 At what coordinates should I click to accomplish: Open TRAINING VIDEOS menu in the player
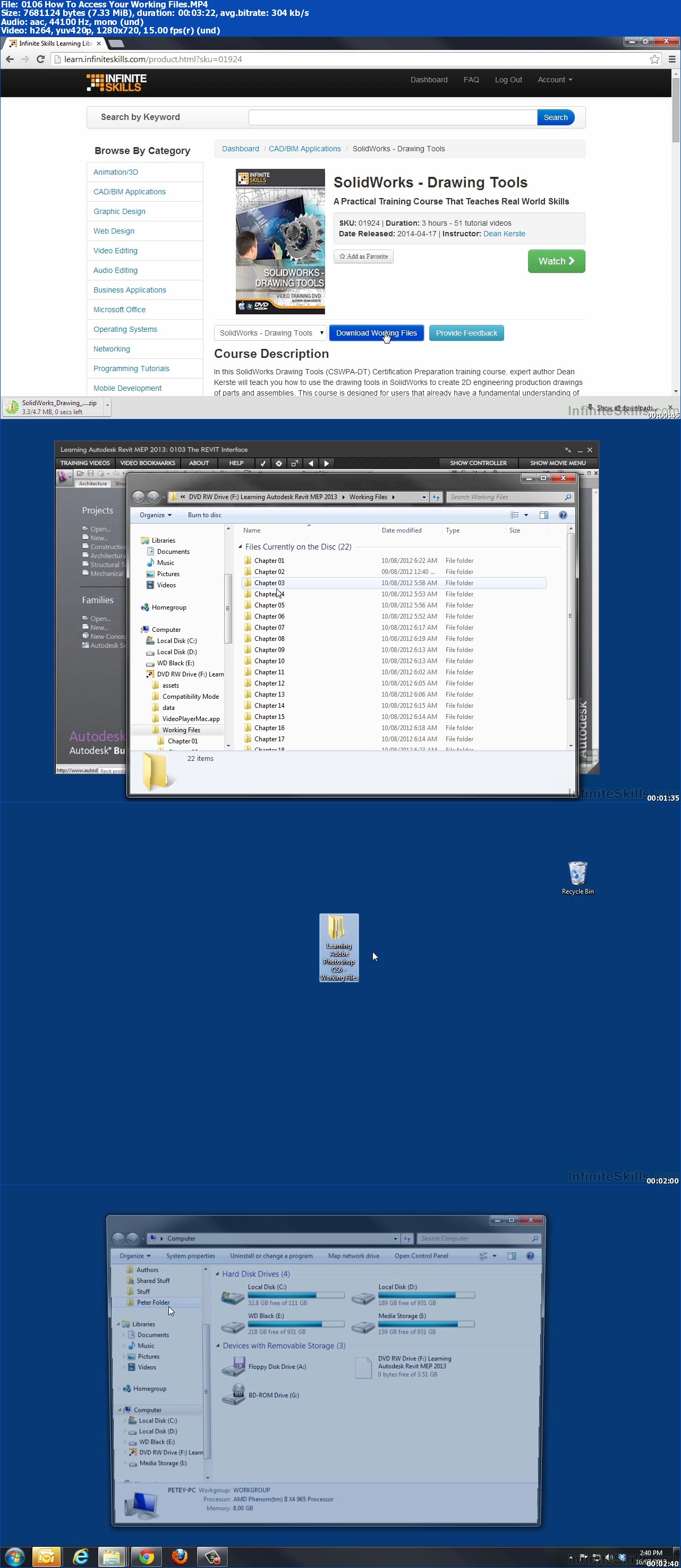pyautogui.click(x=86, y=463)
